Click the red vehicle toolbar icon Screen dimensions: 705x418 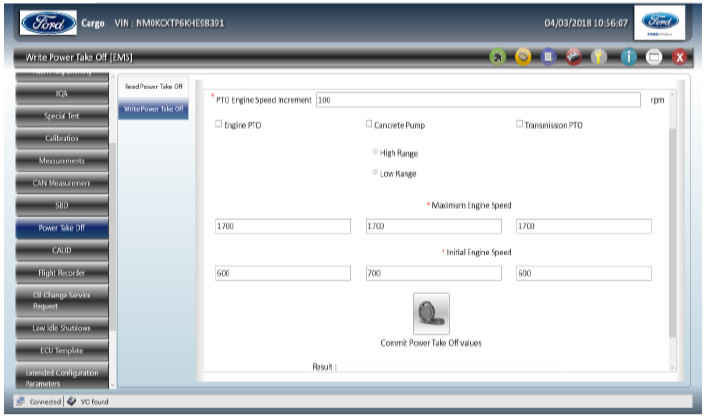tap(572, 57)
